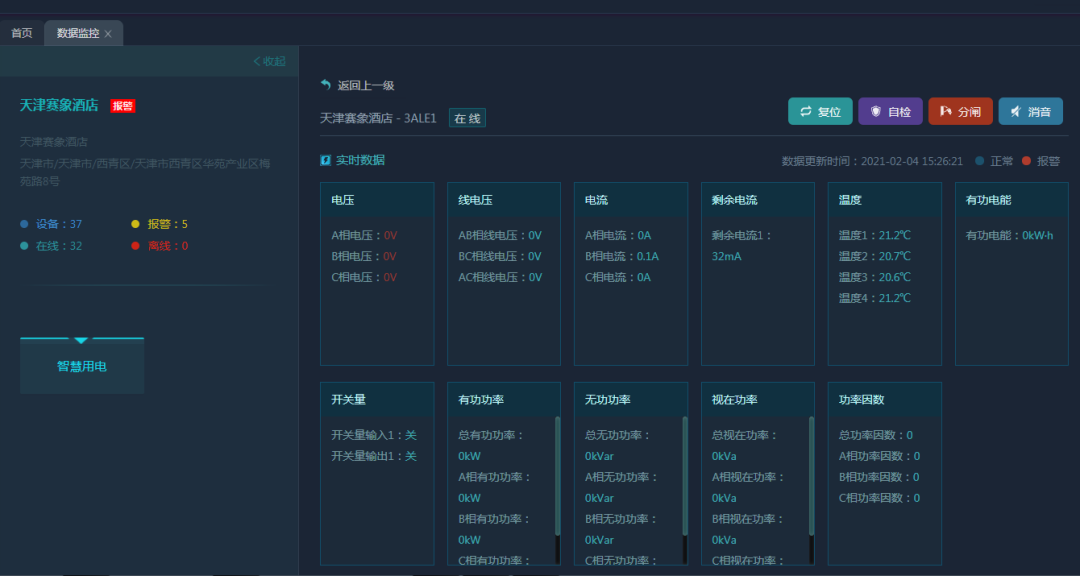Click the shield icon in 自检 button
Viewport: 1080px width, 576px height.
click(x=876, y=112)
